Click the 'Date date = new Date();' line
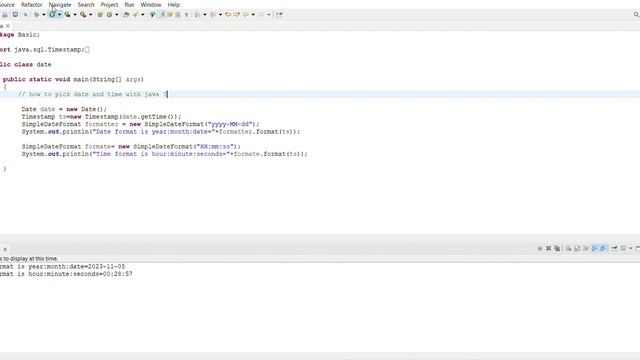This screenshot has height=360, width=640. (64, 109)
